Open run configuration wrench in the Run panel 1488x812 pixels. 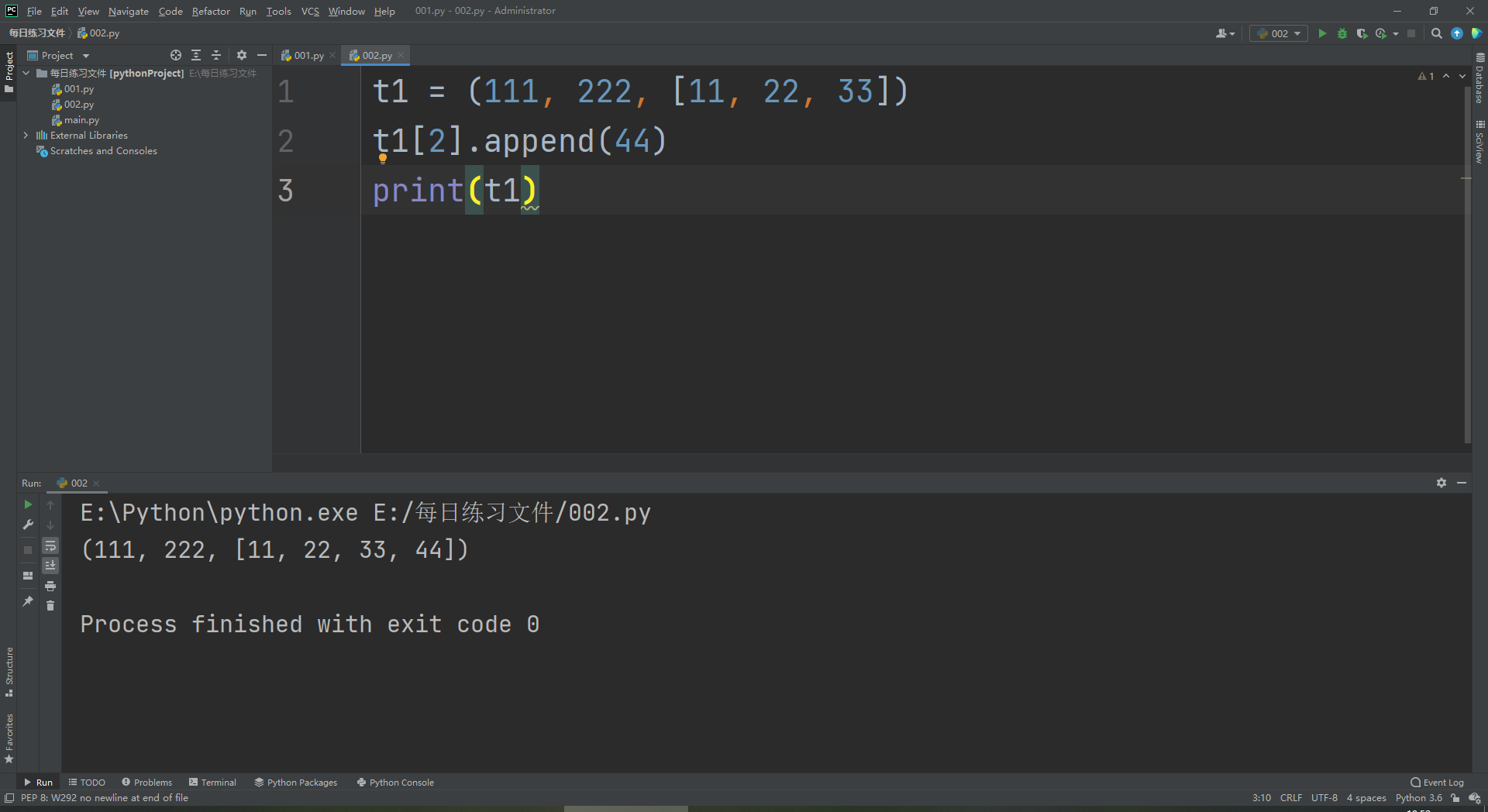point(28,525)
